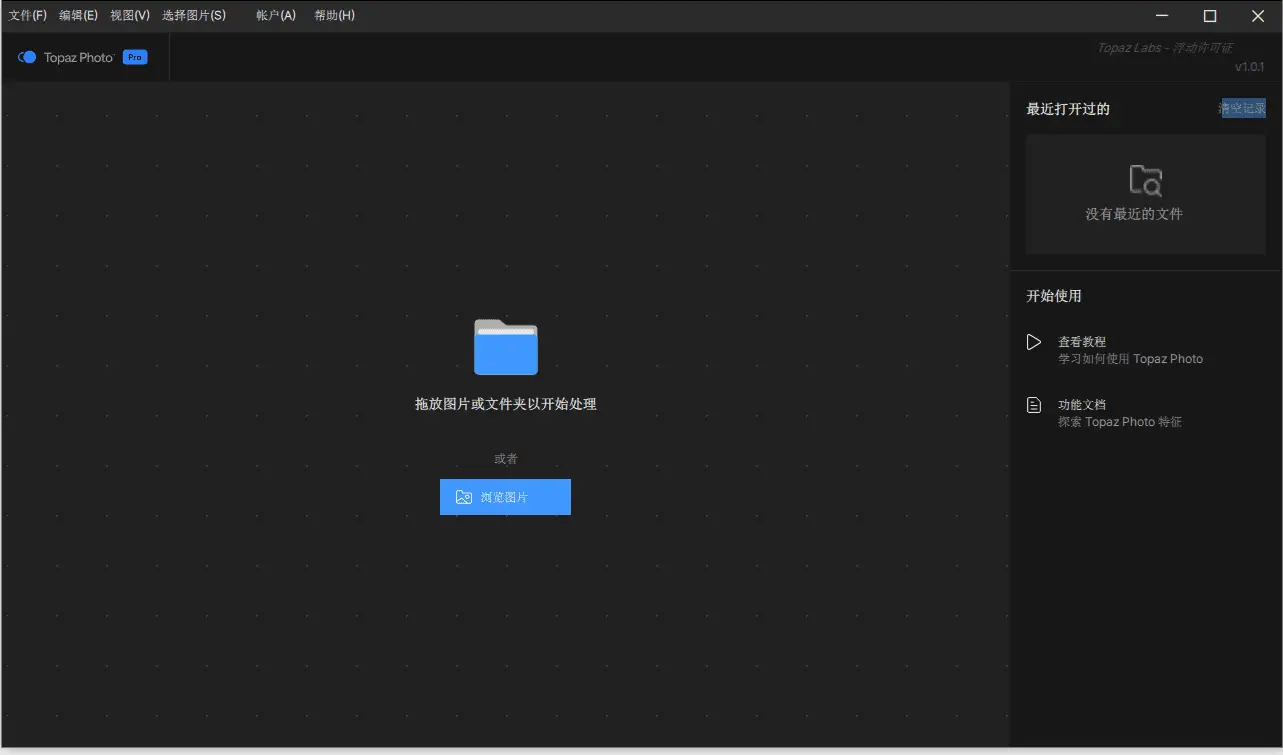The width and height of the screenshot is (1283, 755).
Task: Open the 视图 menu
Action: tap(128, 15)
